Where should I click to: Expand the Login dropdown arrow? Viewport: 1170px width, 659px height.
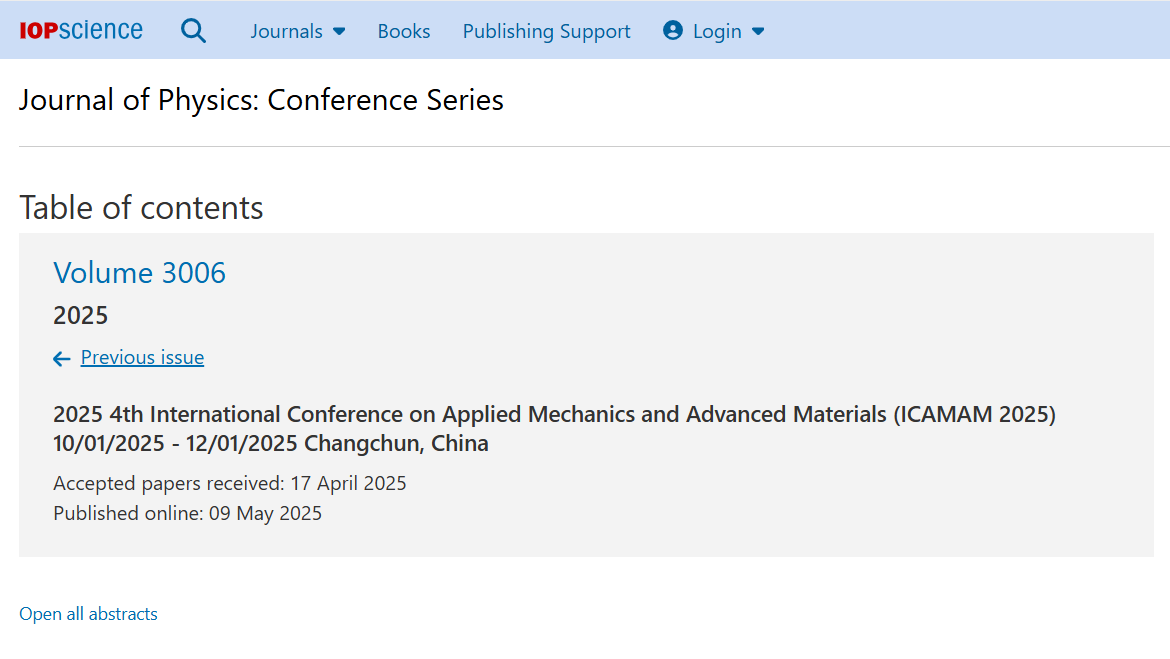(x=758, y=31)
